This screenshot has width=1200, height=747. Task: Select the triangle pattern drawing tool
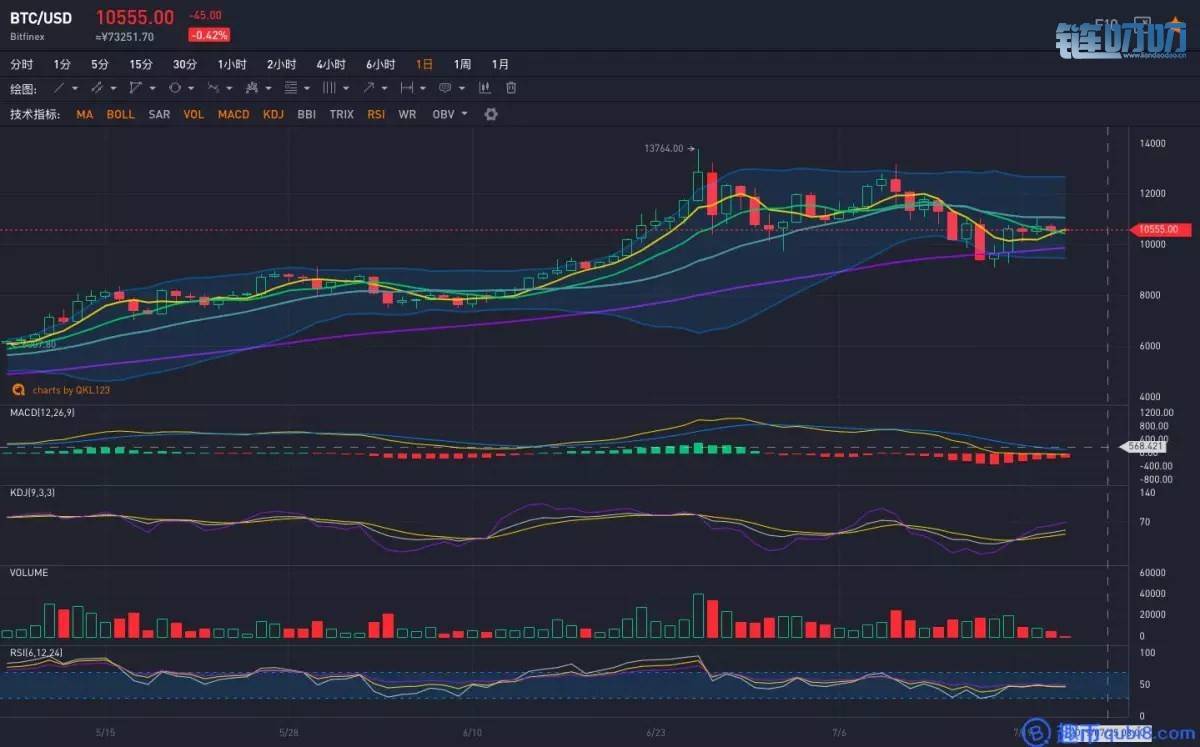135,88
